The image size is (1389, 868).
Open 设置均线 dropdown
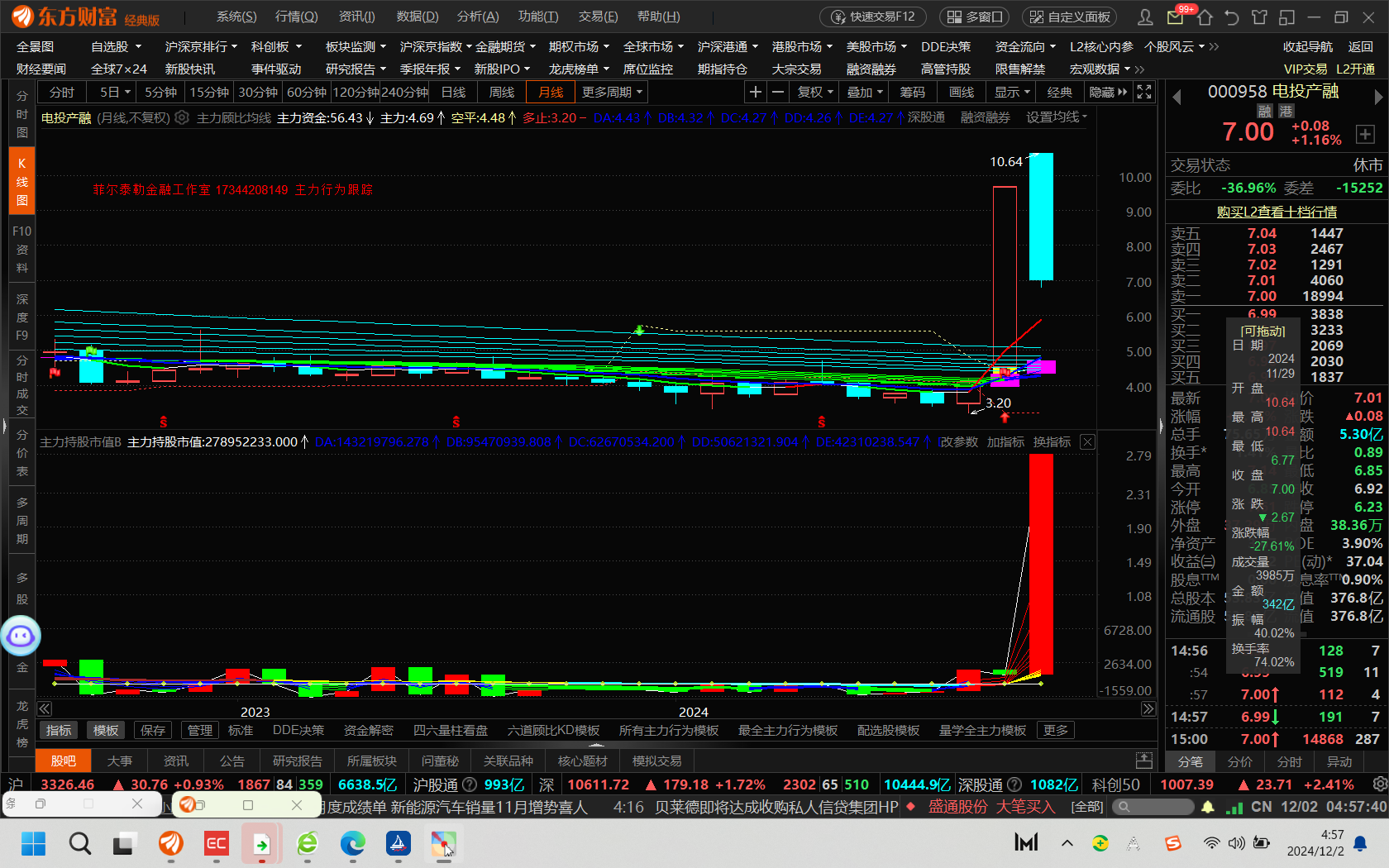point(1057,117)
